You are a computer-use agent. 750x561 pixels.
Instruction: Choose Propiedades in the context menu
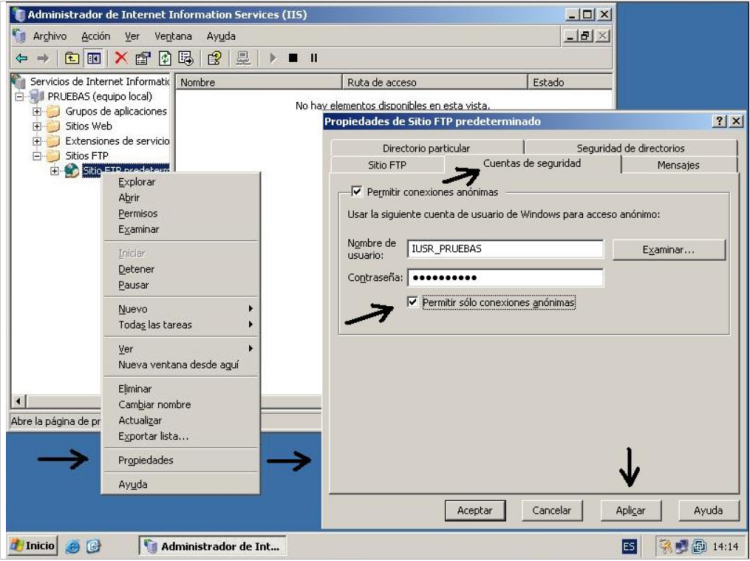coord(182,460)
